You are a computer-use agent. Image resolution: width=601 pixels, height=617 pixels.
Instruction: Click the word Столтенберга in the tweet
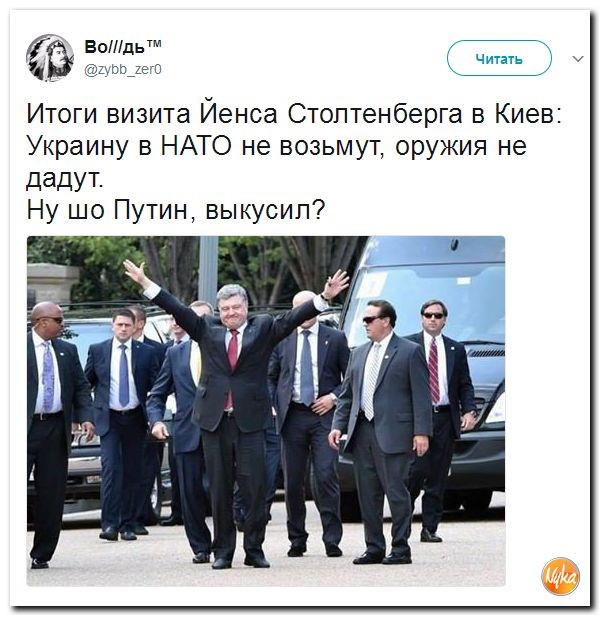(x=375, y=115)
